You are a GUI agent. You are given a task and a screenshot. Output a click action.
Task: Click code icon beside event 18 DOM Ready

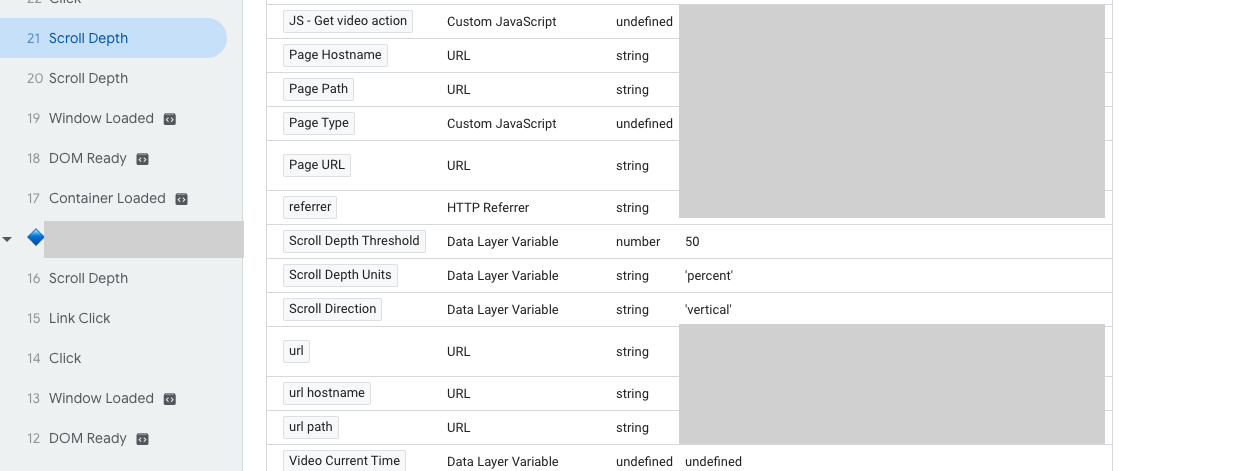tap(143, 159)
